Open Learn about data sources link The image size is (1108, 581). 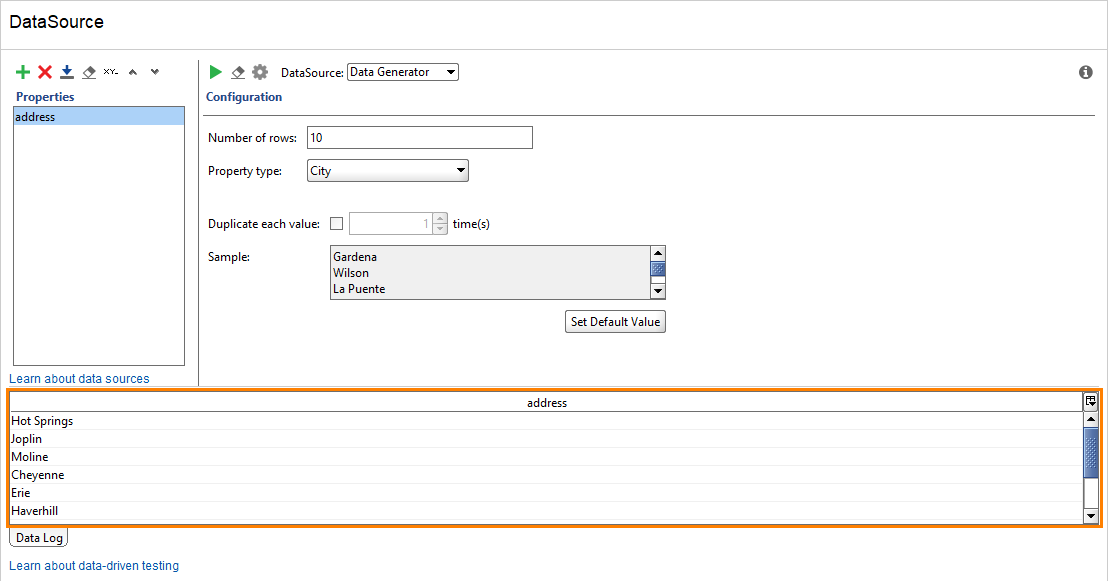(x=79, y=379)
